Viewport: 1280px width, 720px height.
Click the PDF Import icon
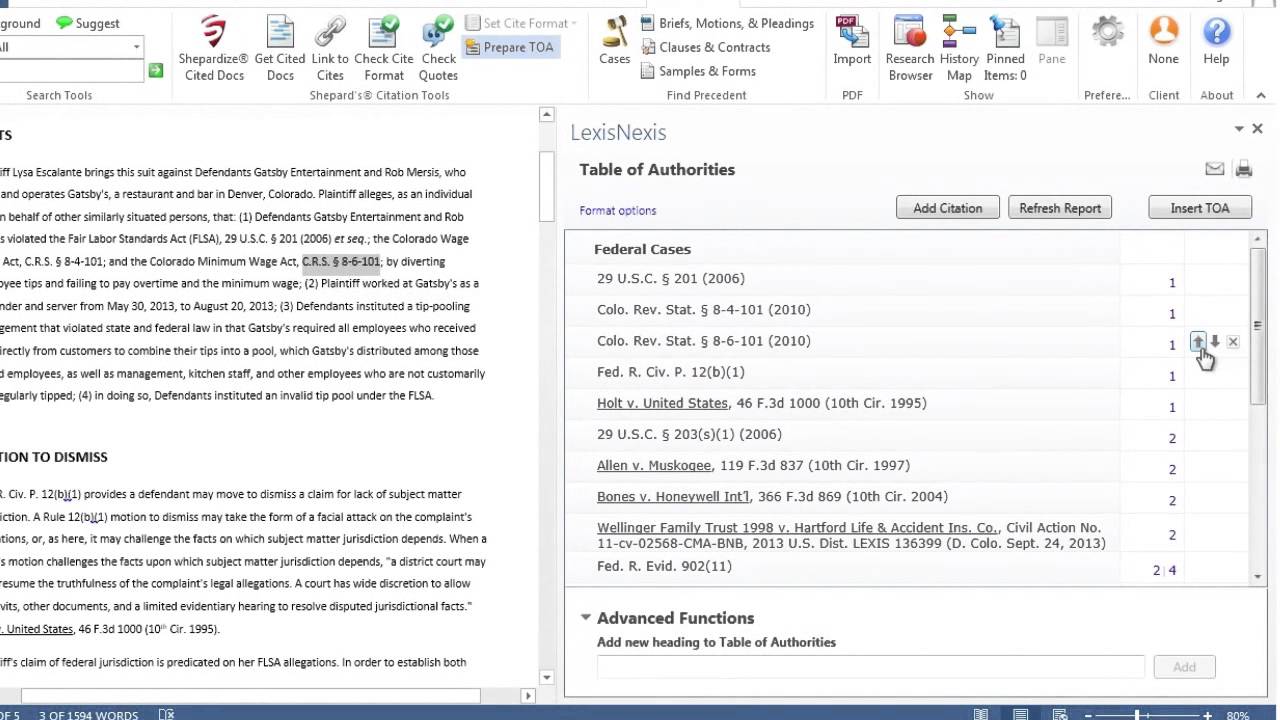[852, 41]
